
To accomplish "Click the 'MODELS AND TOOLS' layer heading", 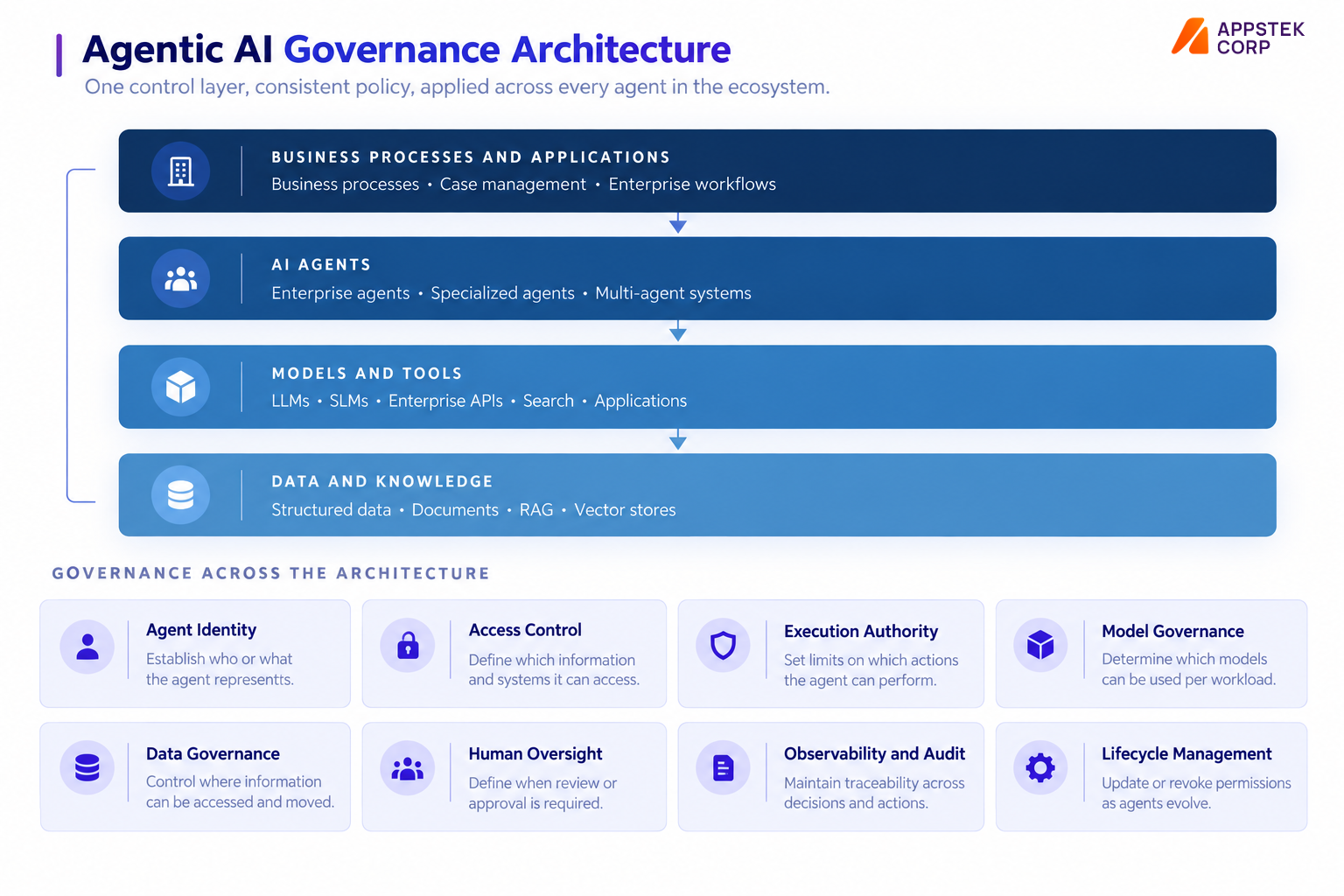I will pyautogui.click(x=367, y=374).
